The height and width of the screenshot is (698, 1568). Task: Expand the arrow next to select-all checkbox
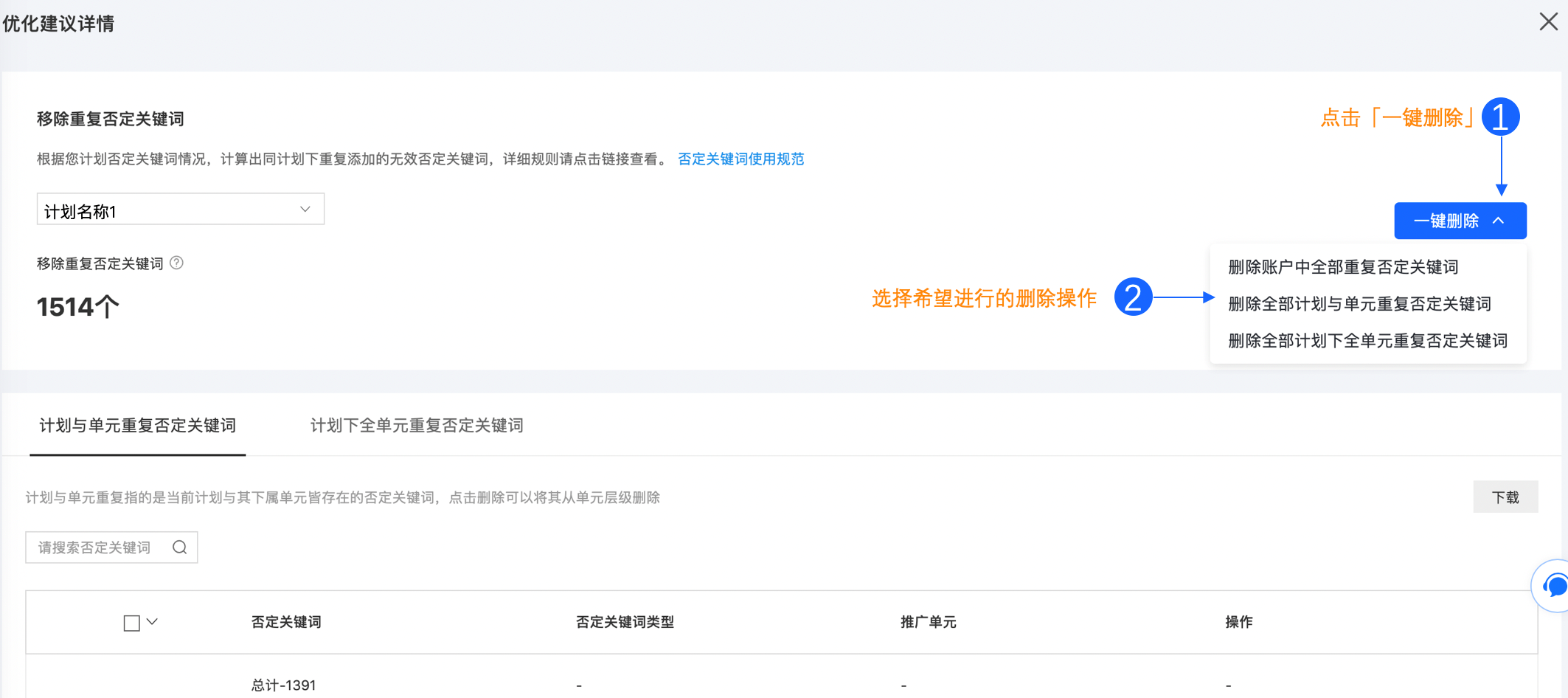click(x=153, y=622)
